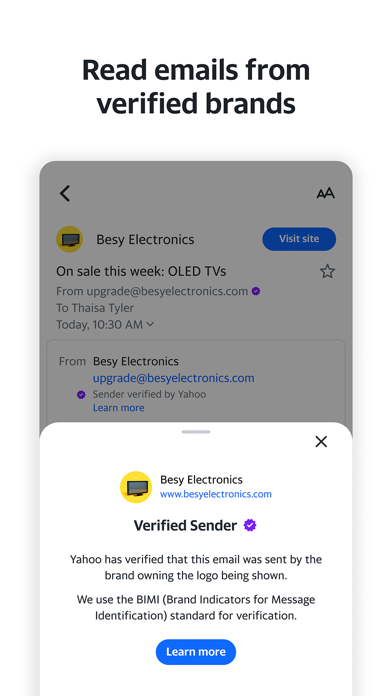Star the OLED TVs email
This screenshot has height=696, width=392.
[x=327, y=271]
